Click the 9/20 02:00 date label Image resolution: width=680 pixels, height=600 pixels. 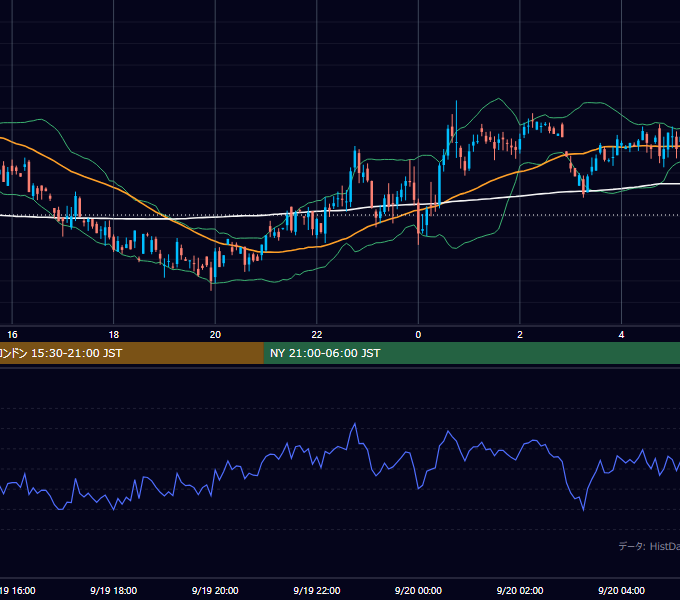(520, 590)
